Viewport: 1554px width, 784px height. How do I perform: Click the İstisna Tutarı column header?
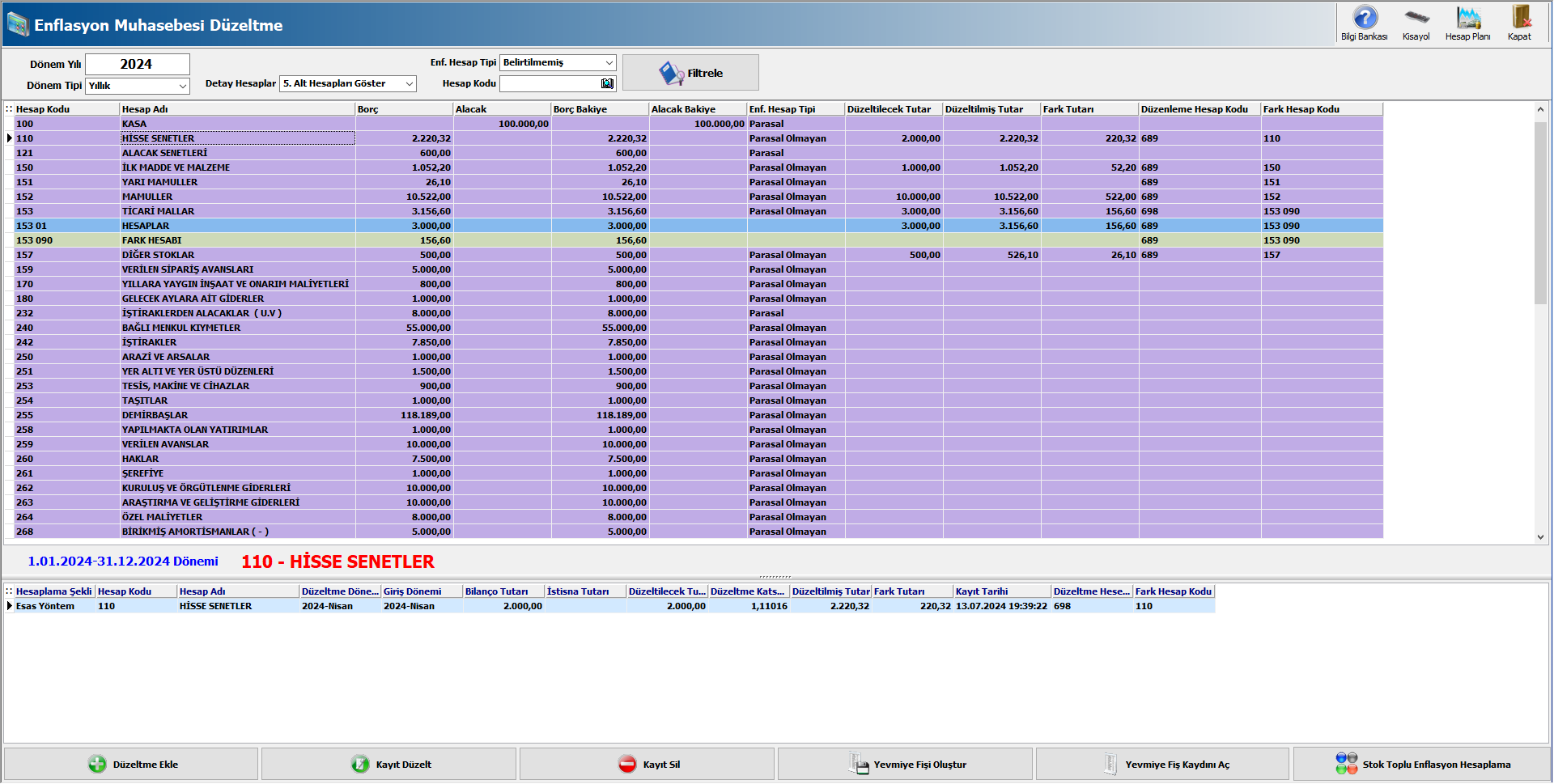[585, 591]
